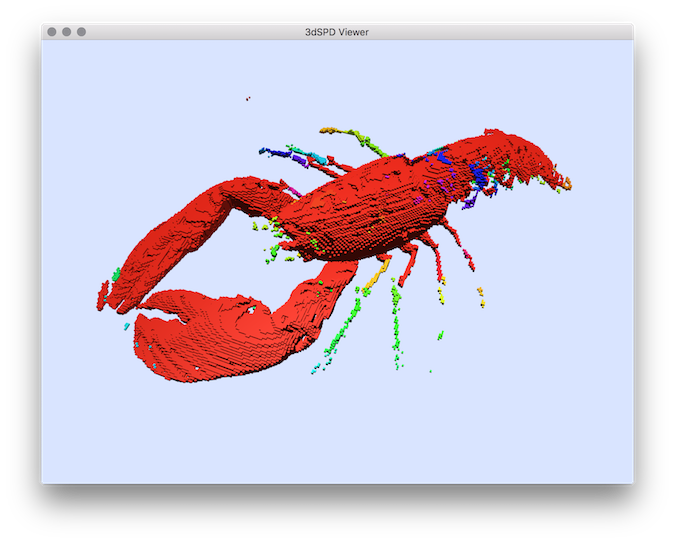The height and width of the screenshot is (543, 675).
Task: Click the 3dSPD Viewer window title
Action: tap(337, 32)
